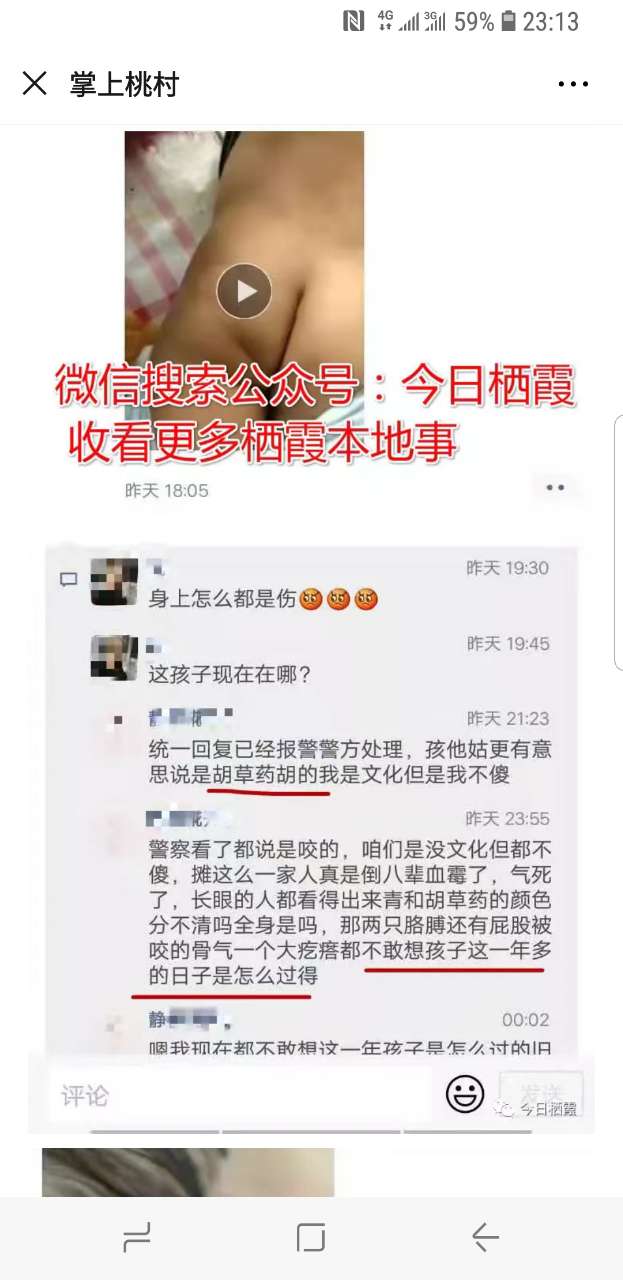Image resolution: width=623 pixels, height=1280 pixels.
Task: Close the 掌上桃村 article page
Action: [34, 84]
